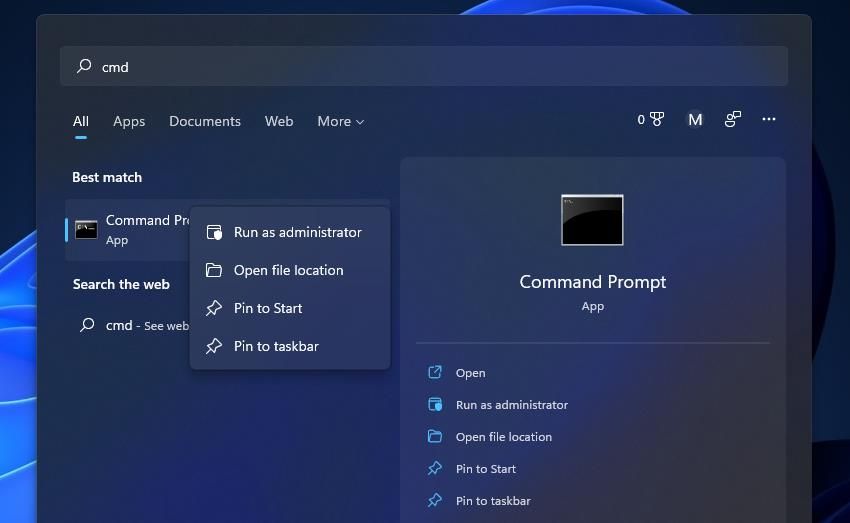Click the Command Prompt icon in best match
This screenshot has width=850, height=523.
(86, 230)
